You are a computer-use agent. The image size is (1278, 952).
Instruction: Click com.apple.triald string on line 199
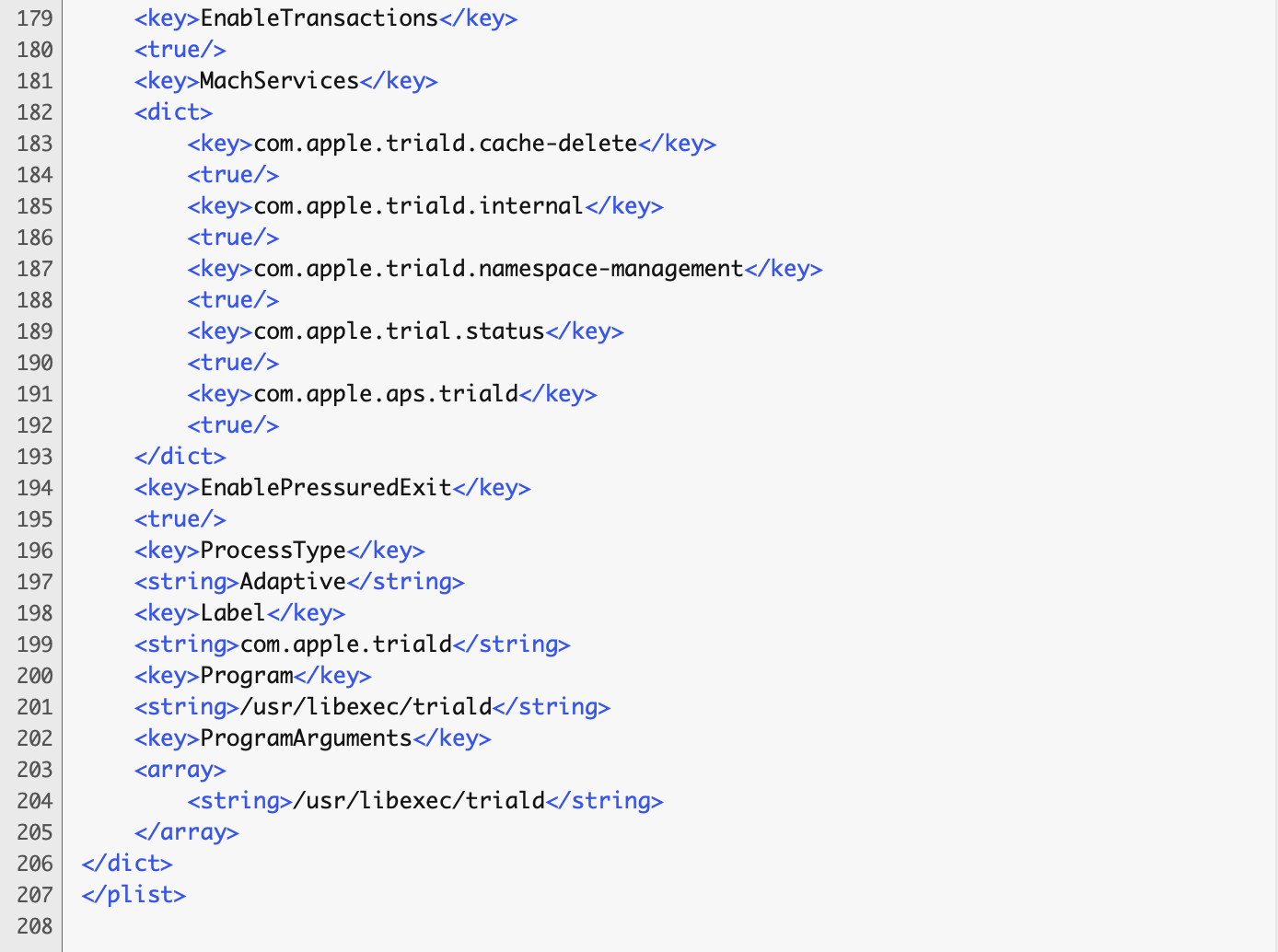346,644
